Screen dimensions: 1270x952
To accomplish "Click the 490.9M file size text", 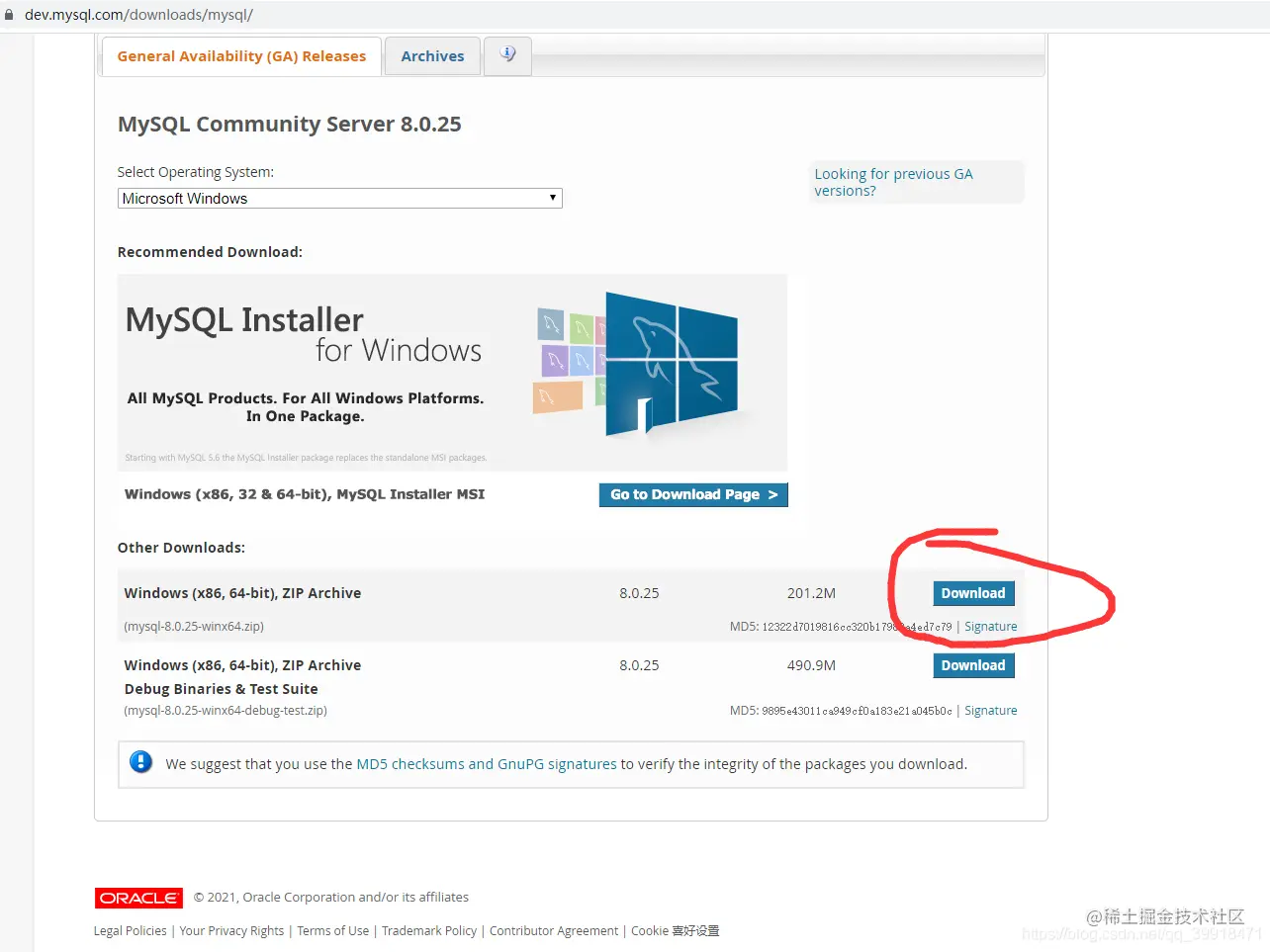I will tap(811, 665).
